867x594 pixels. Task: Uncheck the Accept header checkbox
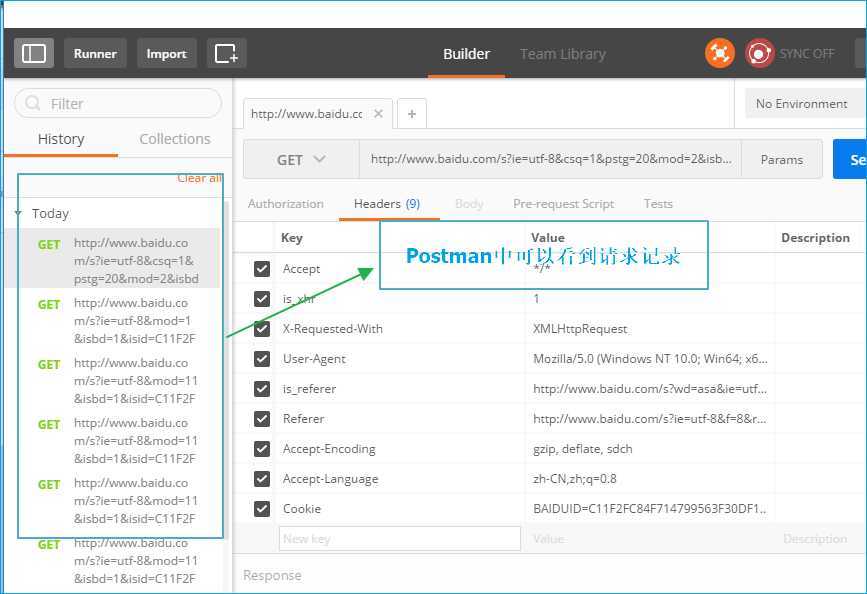coord(262,269)
